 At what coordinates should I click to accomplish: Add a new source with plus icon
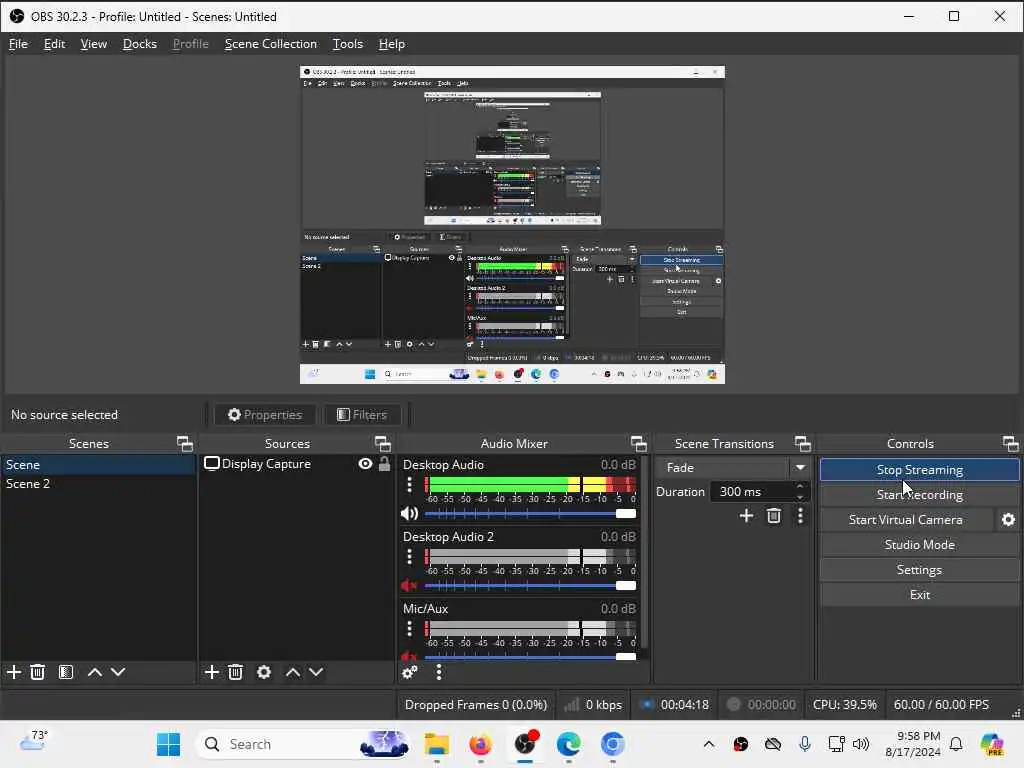point(212,672)
